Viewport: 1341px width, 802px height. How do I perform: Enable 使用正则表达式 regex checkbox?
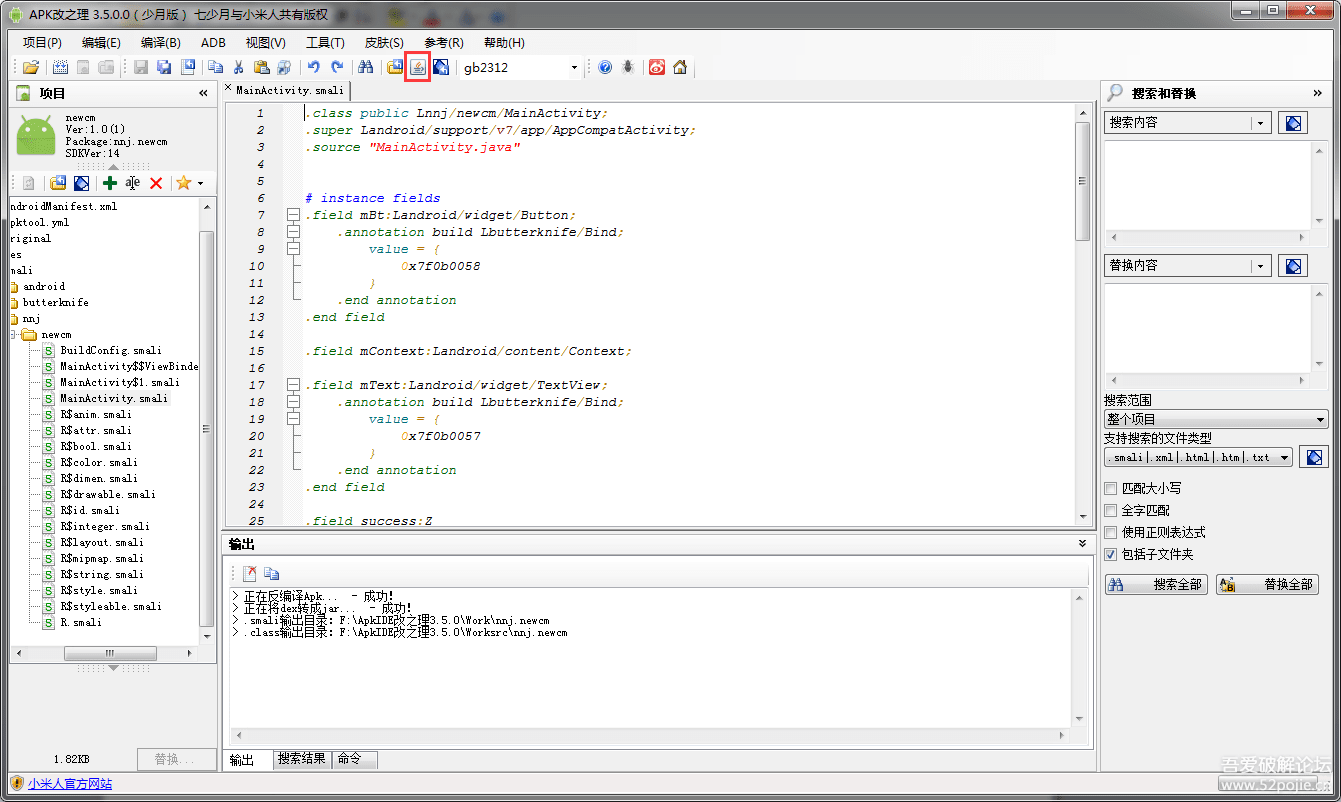[1110, 533]
